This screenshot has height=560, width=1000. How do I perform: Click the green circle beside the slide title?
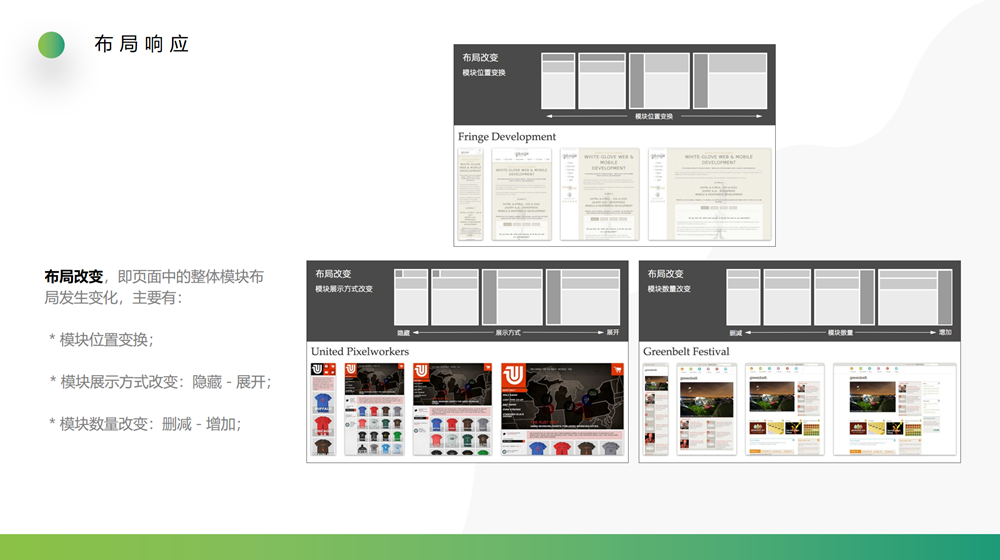(x=51, y=45)
